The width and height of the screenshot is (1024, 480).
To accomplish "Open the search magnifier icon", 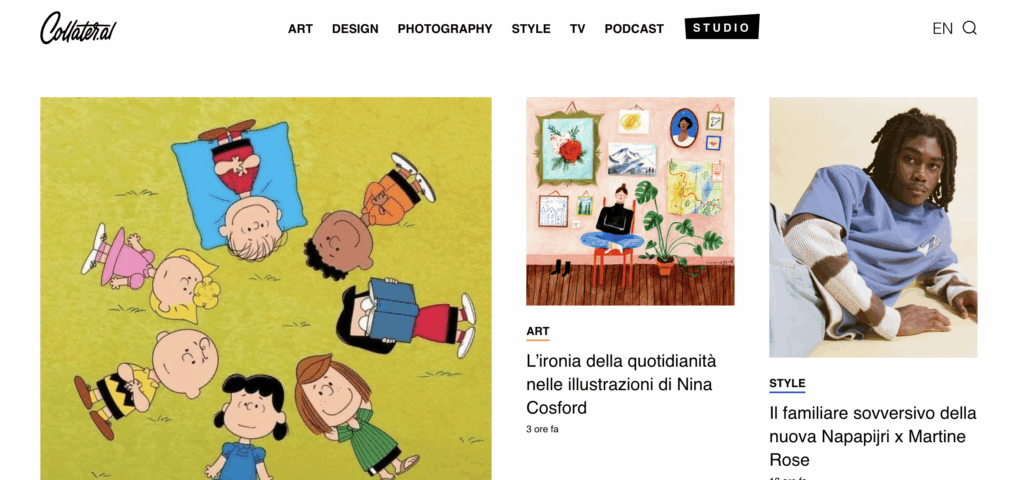I will [x=970, y=28].
